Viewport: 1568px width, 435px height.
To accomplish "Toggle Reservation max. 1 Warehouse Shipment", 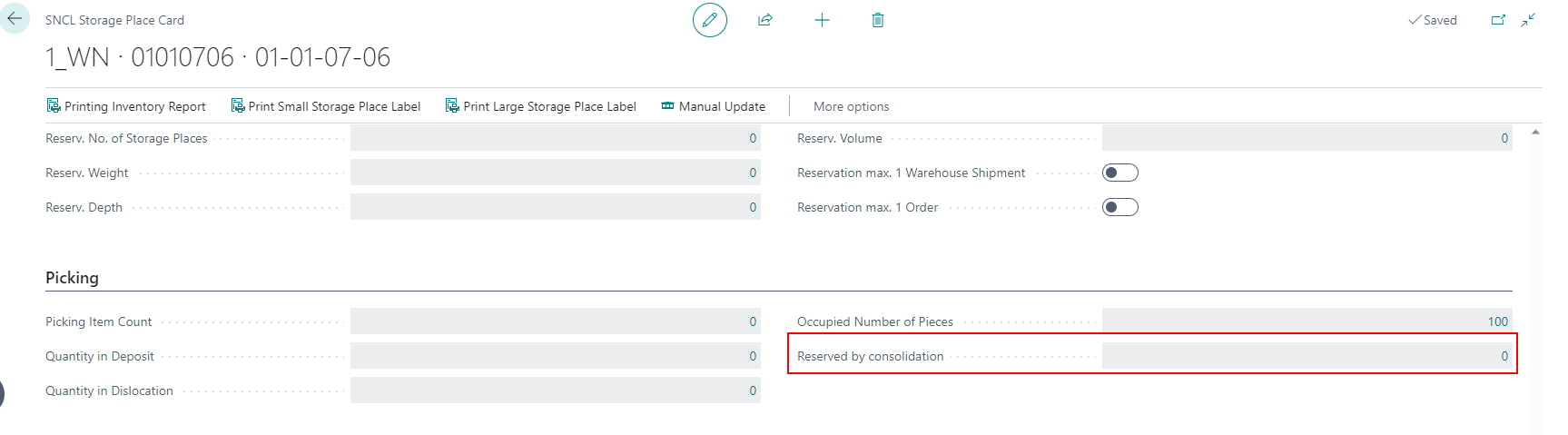I will [1119, 173].
